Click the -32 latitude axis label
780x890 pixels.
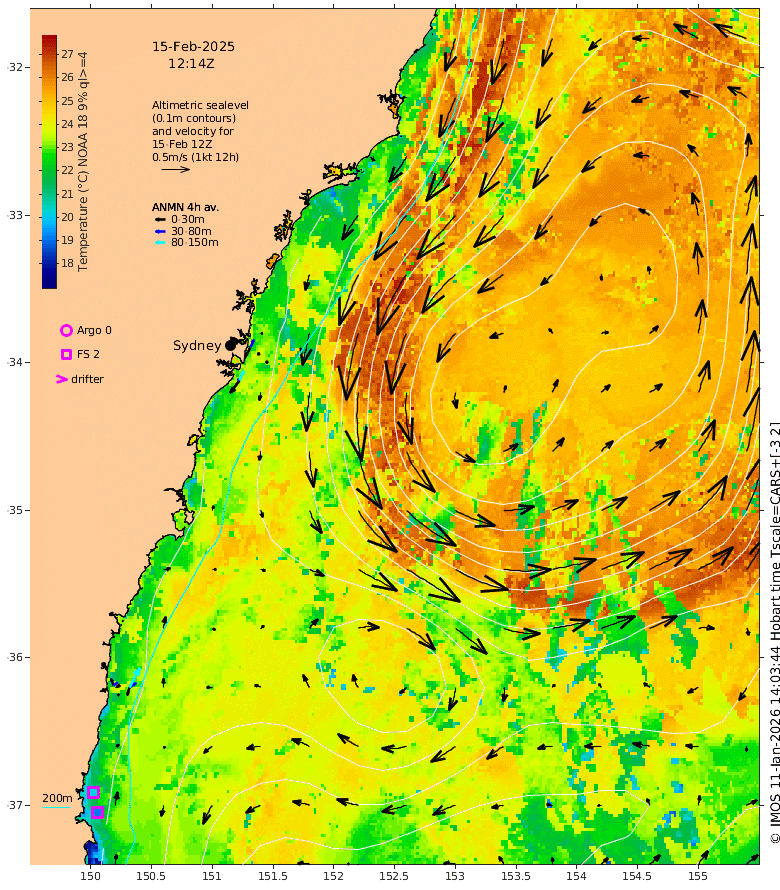[15, 68]
